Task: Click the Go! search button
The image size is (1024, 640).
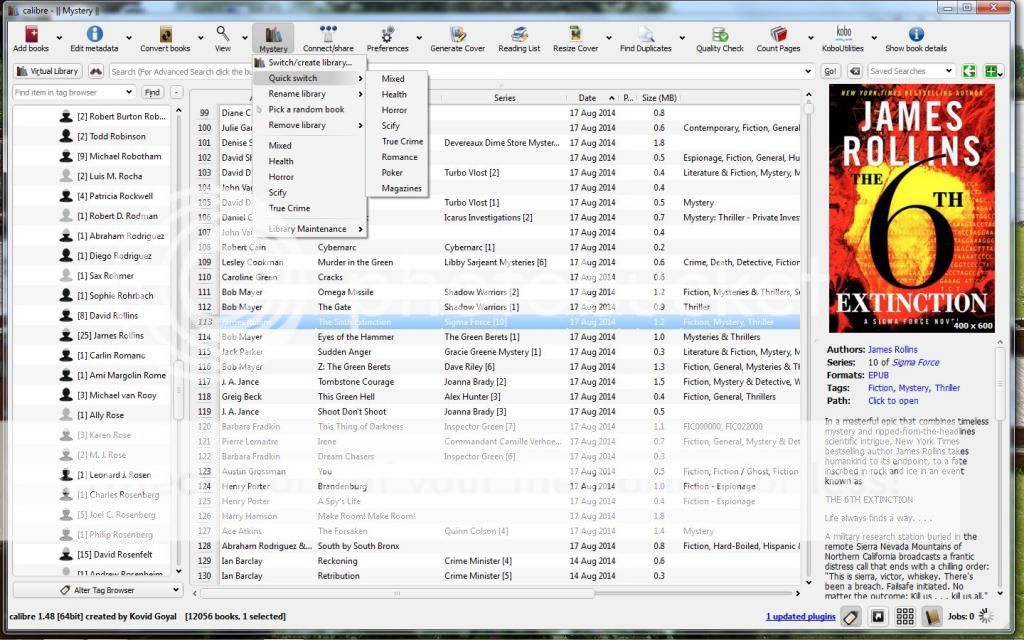Action: tap(830, 71)
